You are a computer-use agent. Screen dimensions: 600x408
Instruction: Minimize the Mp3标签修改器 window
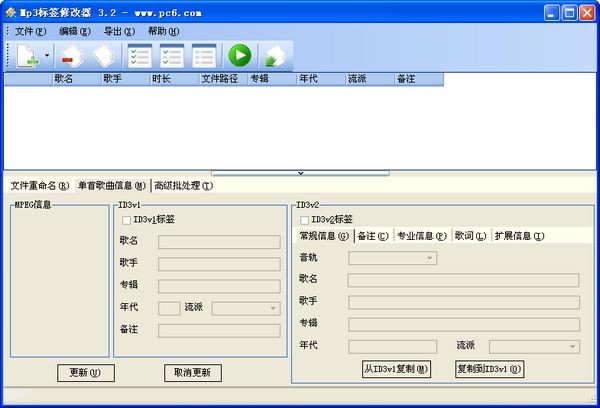(551, 13)
